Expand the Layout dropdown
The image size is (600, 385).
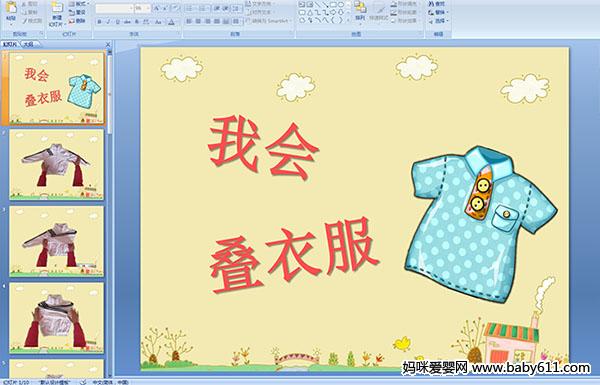point(79,4)
